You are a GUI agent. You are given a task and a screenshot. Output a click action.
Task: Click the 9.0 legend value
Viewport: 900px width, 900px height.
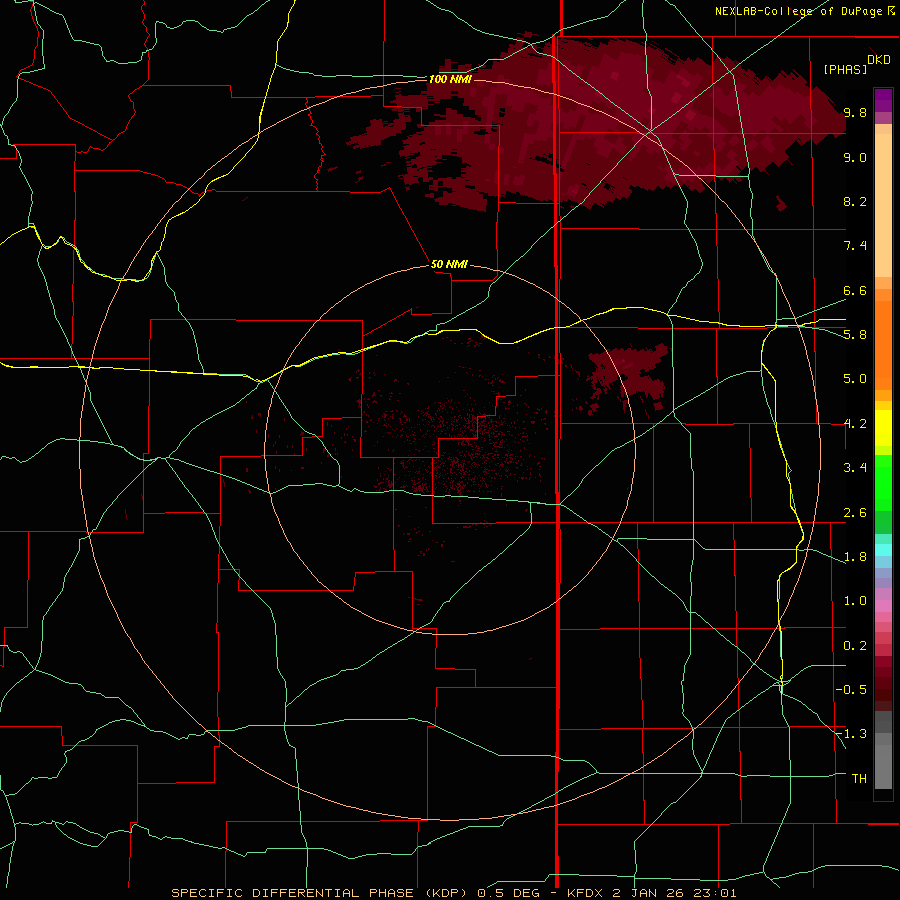(855, 157)
